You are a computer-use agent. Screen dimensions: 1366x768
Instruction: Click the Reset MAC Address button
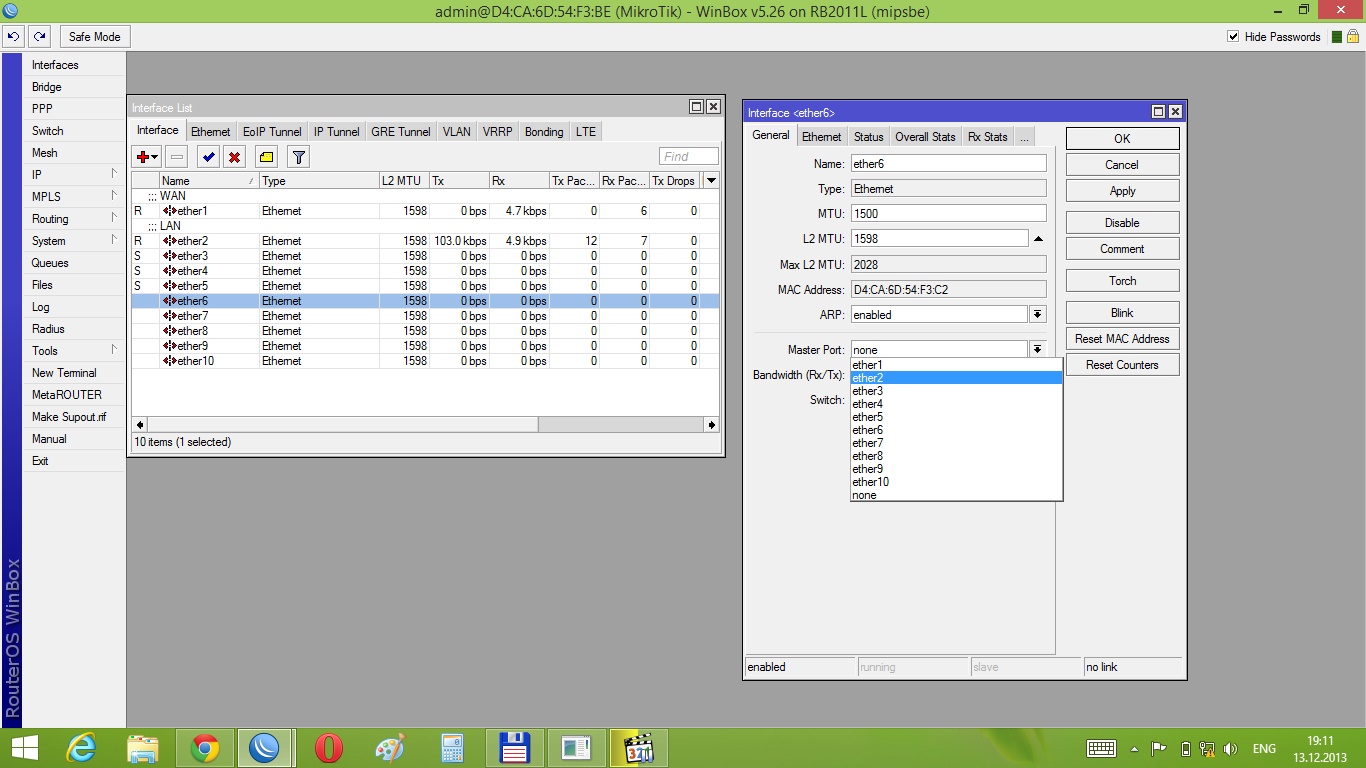point(1122,339)
